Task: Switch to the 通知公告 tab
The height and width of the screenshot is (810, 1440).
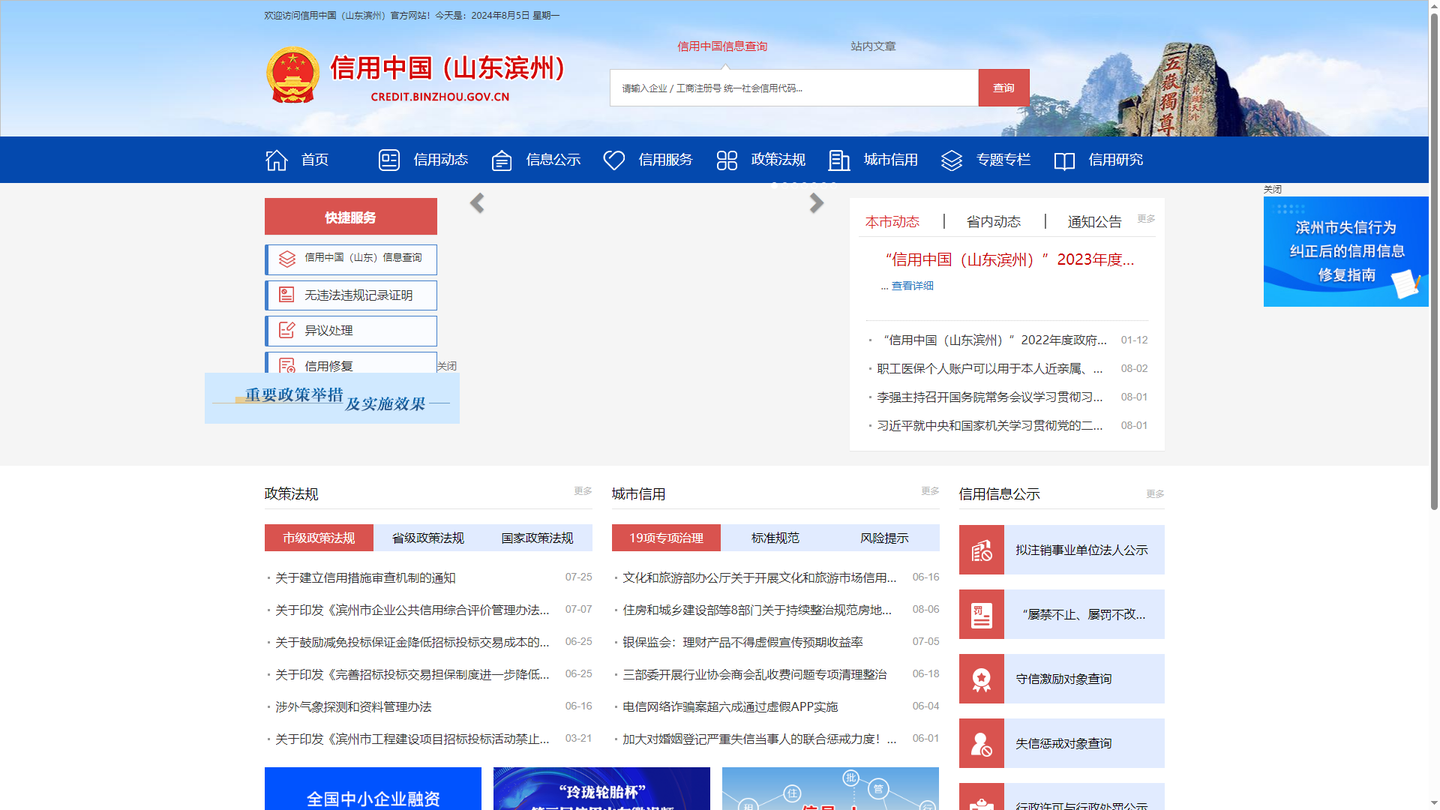Action: (1095, 221)
